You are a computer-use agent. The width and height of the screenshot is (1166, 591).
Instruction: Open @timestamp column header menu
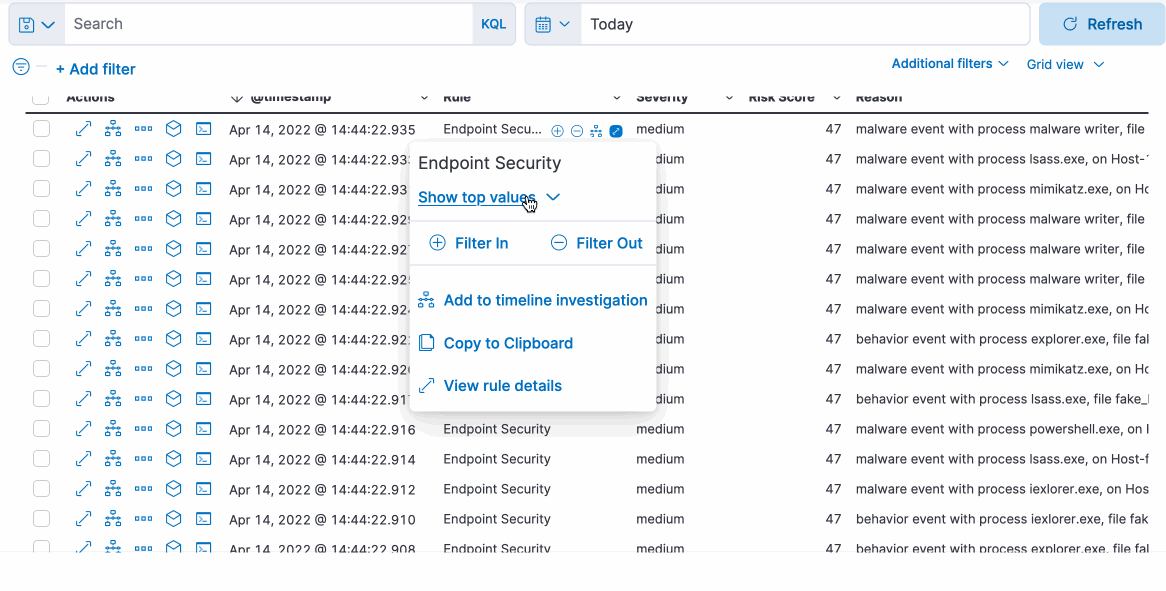[x=424, y=97]
